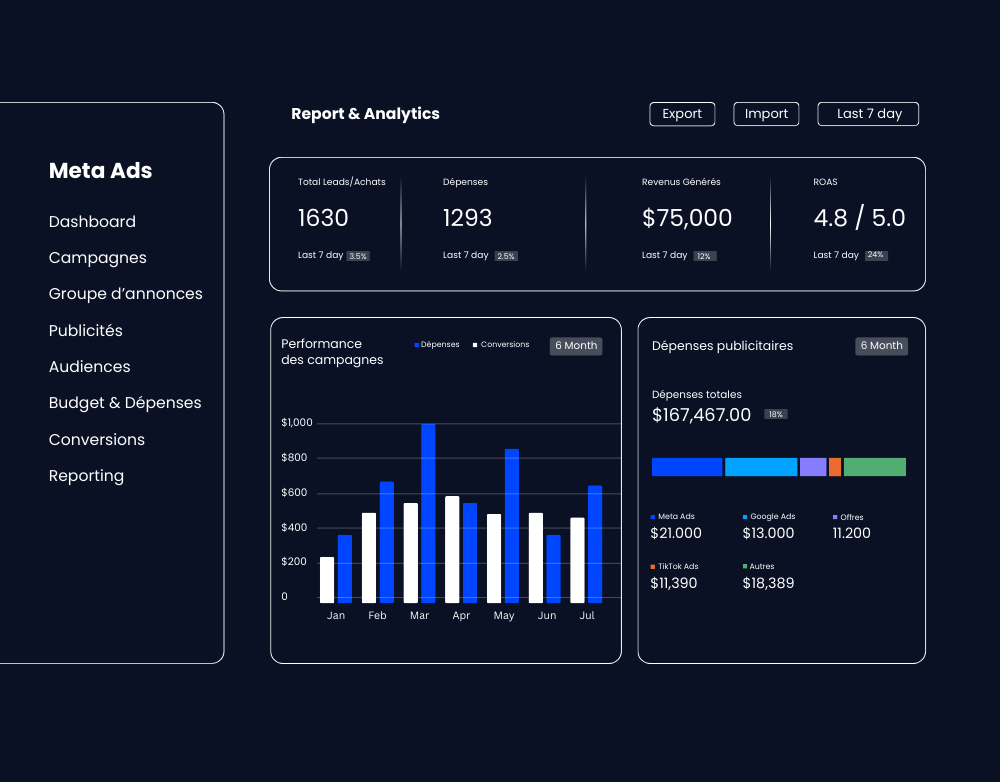
Task: Select Conversions in the sidebar
Action: click(x=97, y=440)
